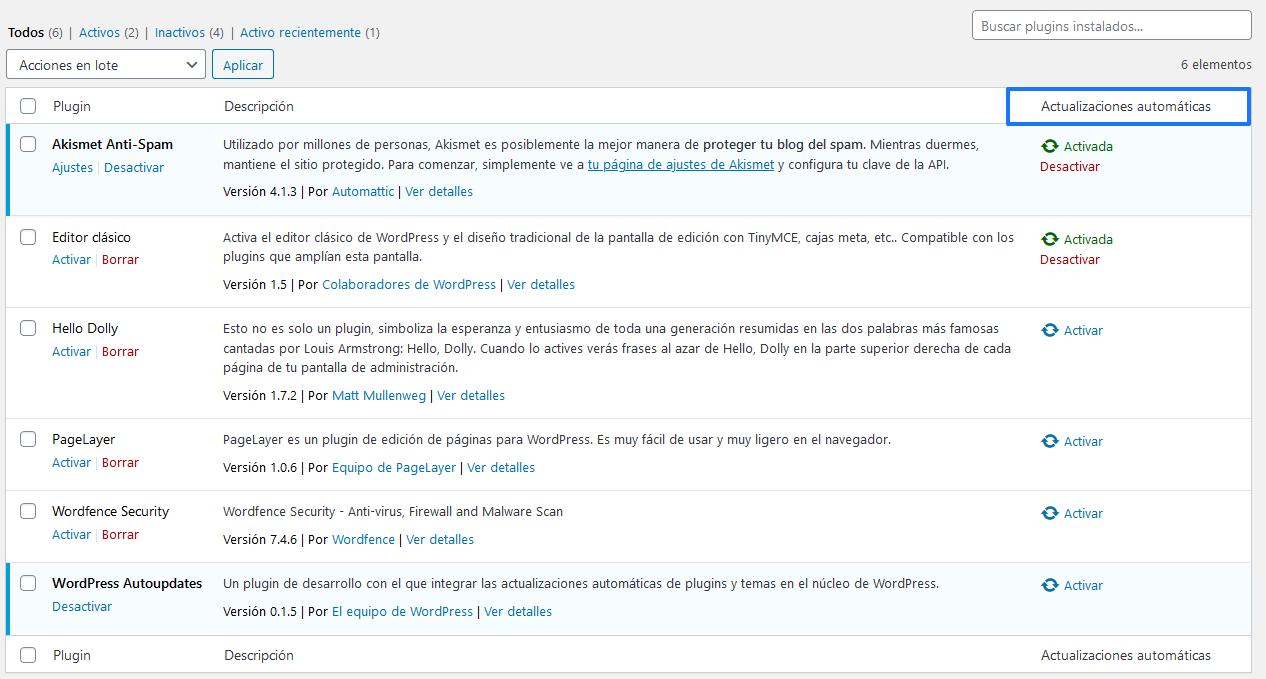Open Ver detalles for Editor clásico

coord(541,284)
